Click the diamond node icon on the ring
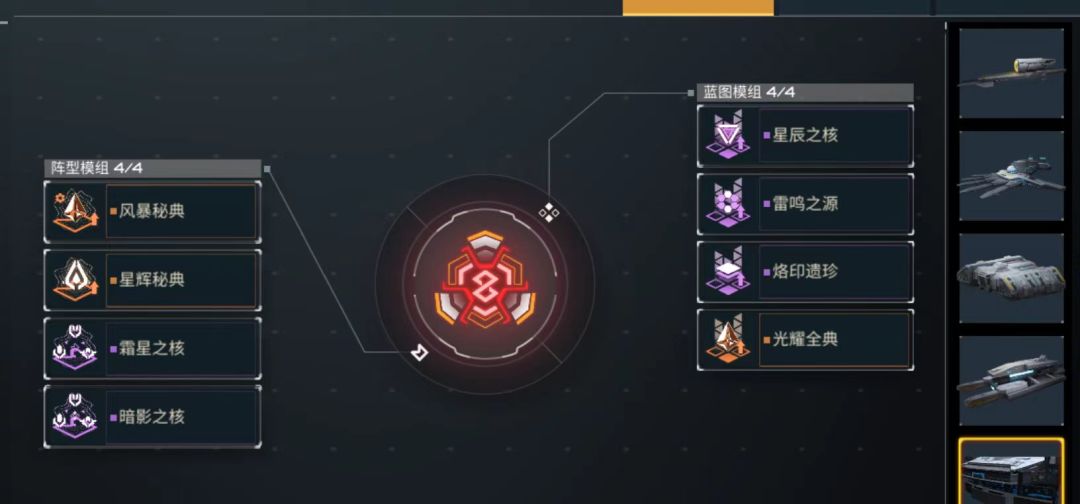The width and height of the screenshot is (1080, 504). (x=548, y=212)
